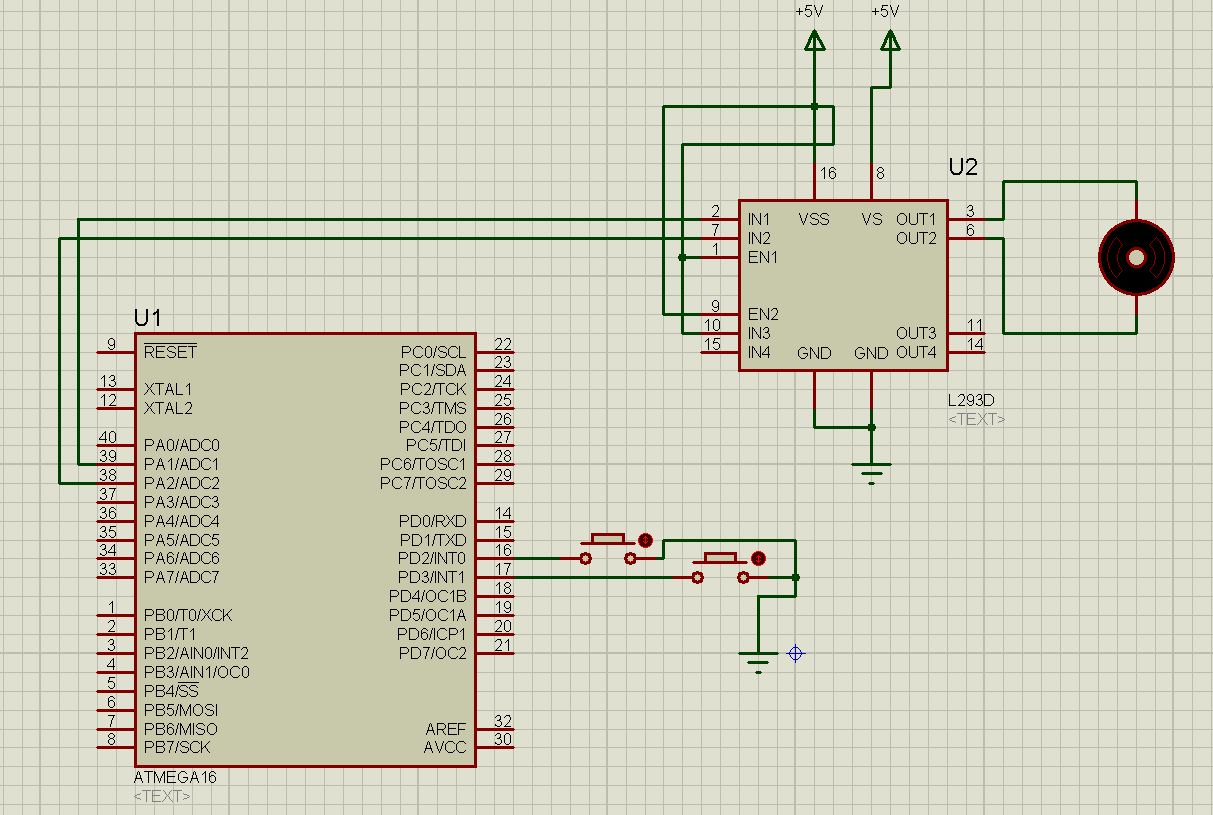Select the PC0/SCL pin 22 stub
Viewport: 1213px width, 815px height.
click(x=495, y=352)
